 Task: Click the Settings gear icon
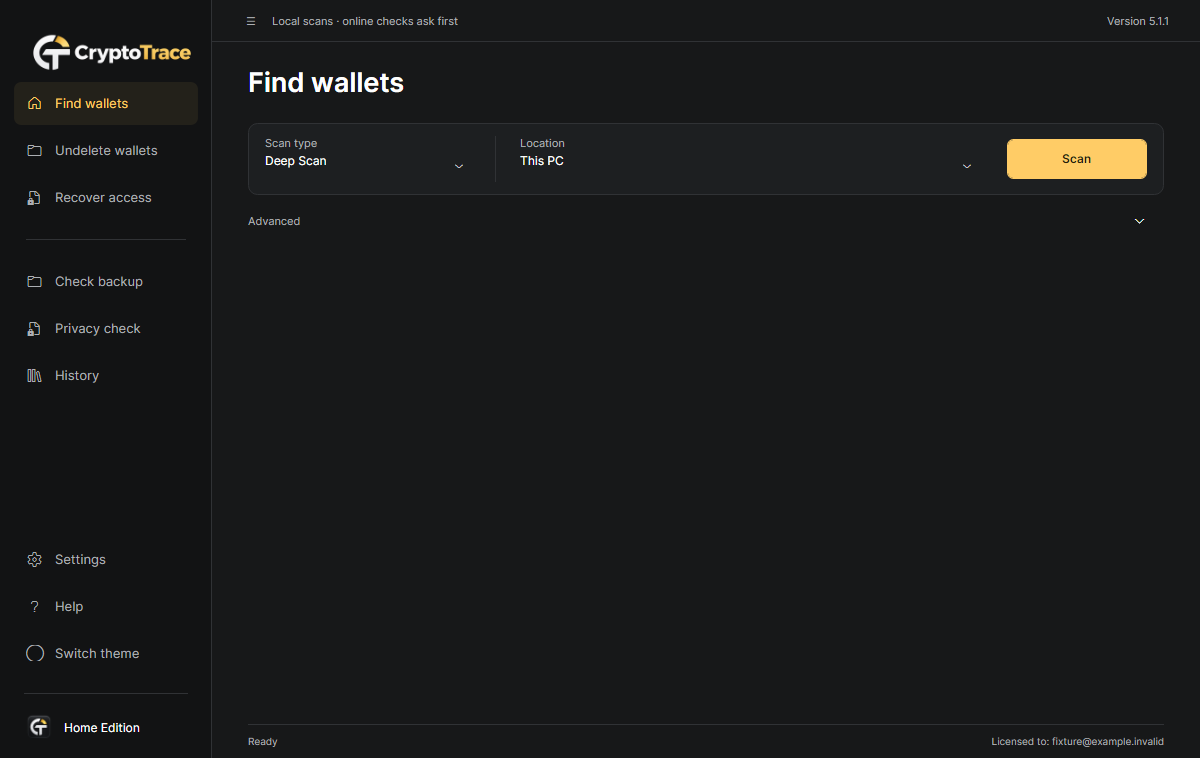[x=35, y=559]
